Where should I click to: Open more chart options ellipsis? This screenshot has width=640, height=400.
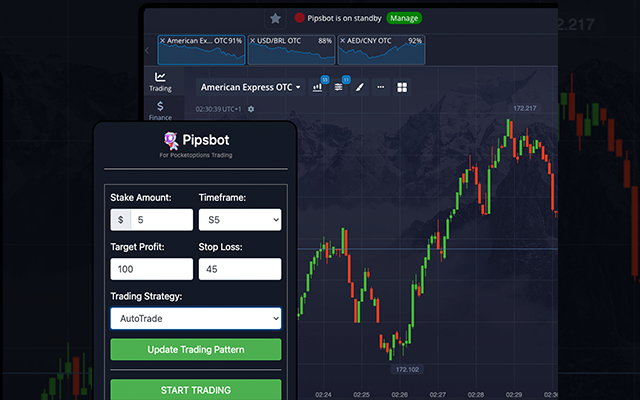(380, 87)
